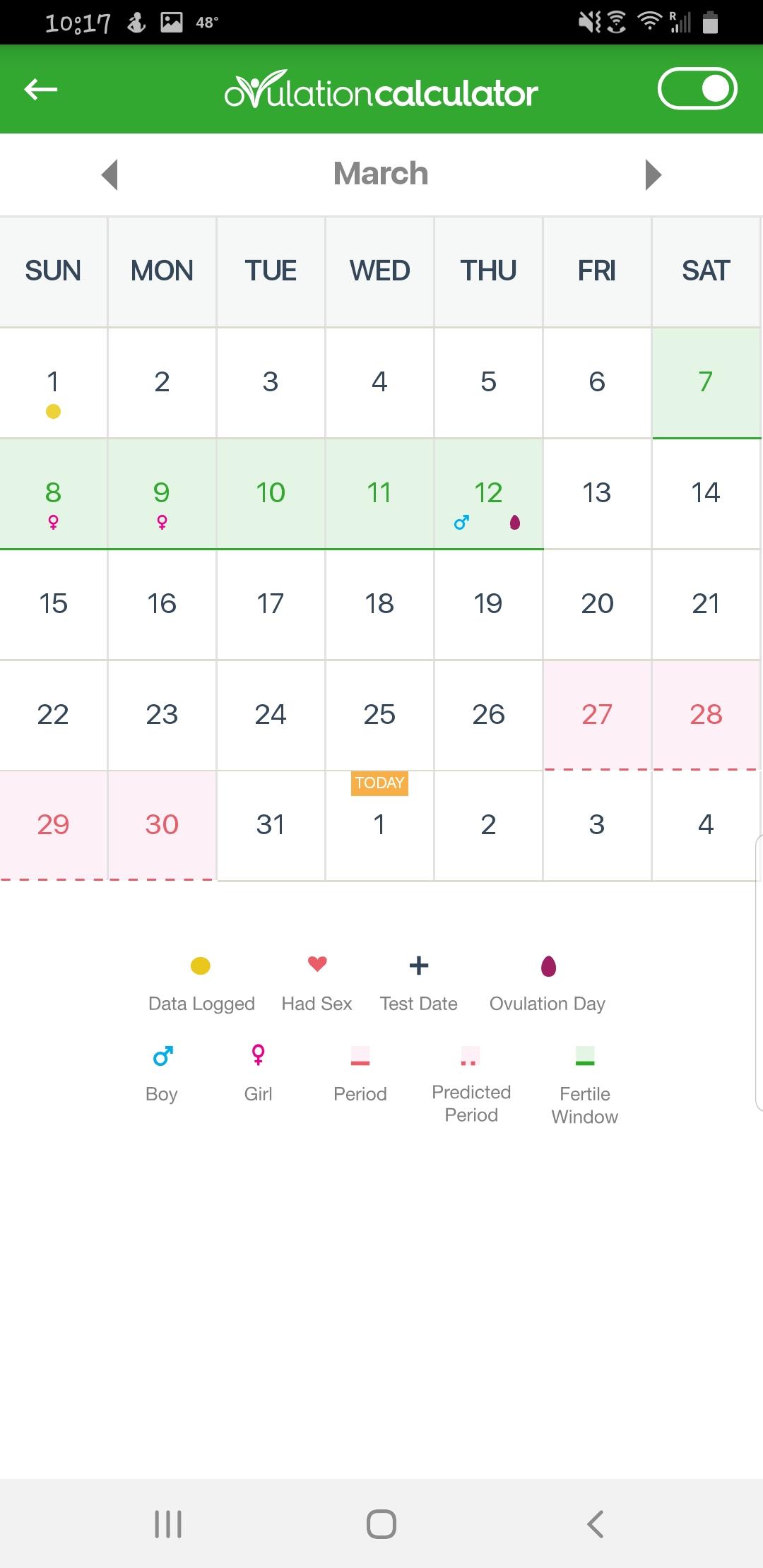Screen dimensions: 763x1568
Task: Tap the Android home button
Action: coord(381,1524)
